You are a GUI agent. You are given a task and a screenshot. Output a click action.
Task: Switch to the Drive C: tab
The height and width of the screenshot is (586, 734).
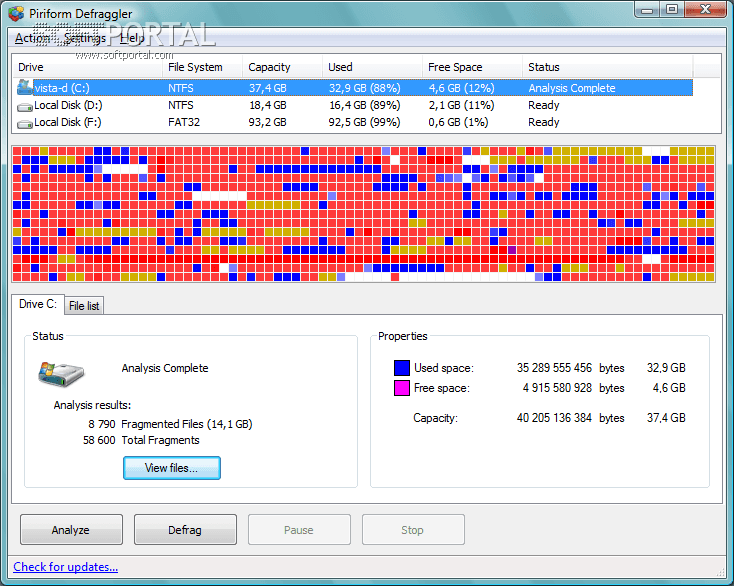click(37, 304)
